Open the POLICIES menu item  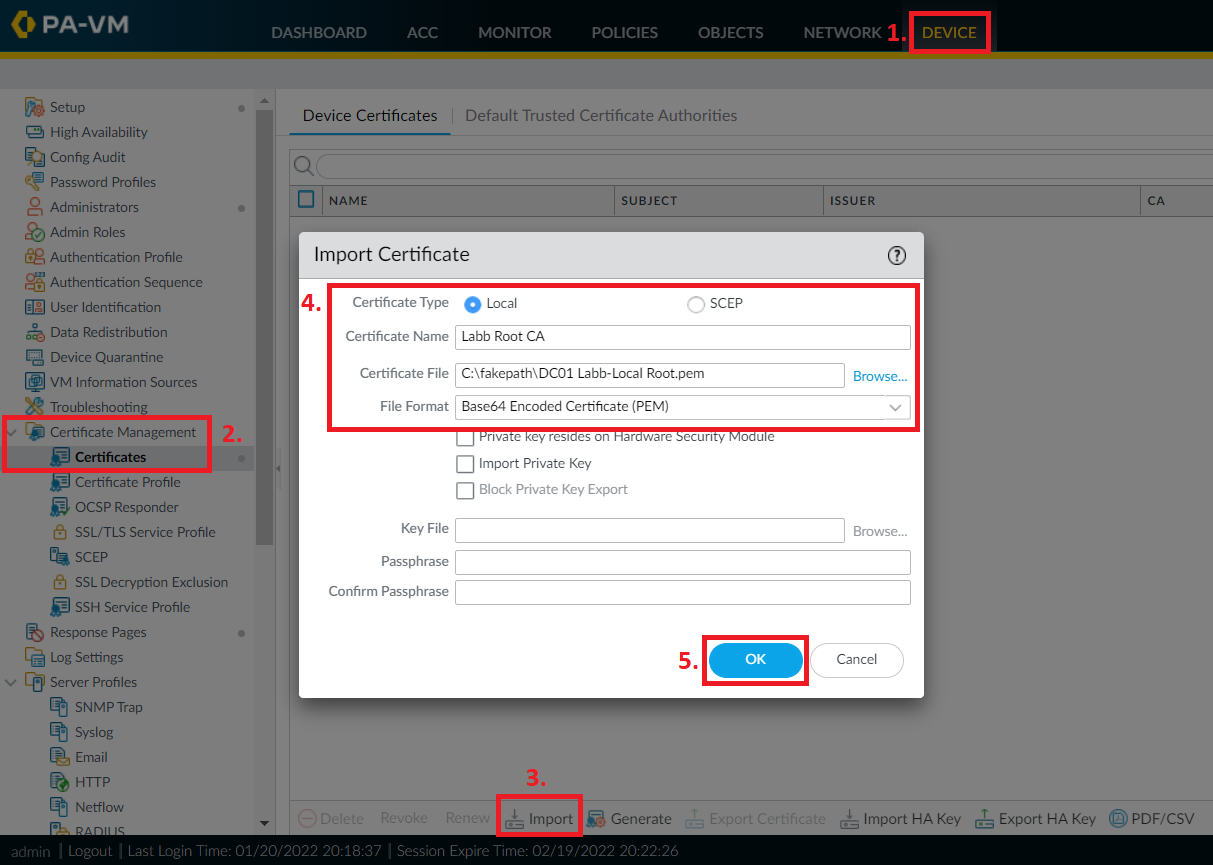point(624,32)
